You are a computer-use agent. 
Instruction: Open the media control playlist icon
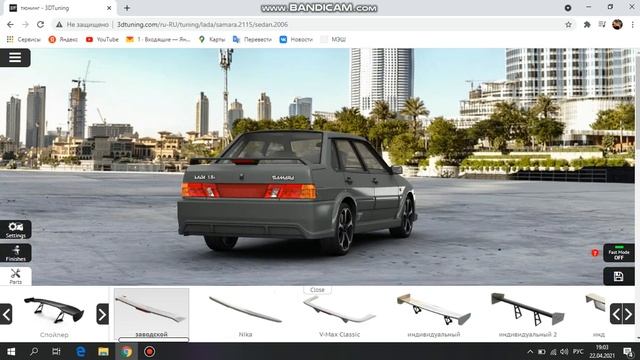point(602,24)
